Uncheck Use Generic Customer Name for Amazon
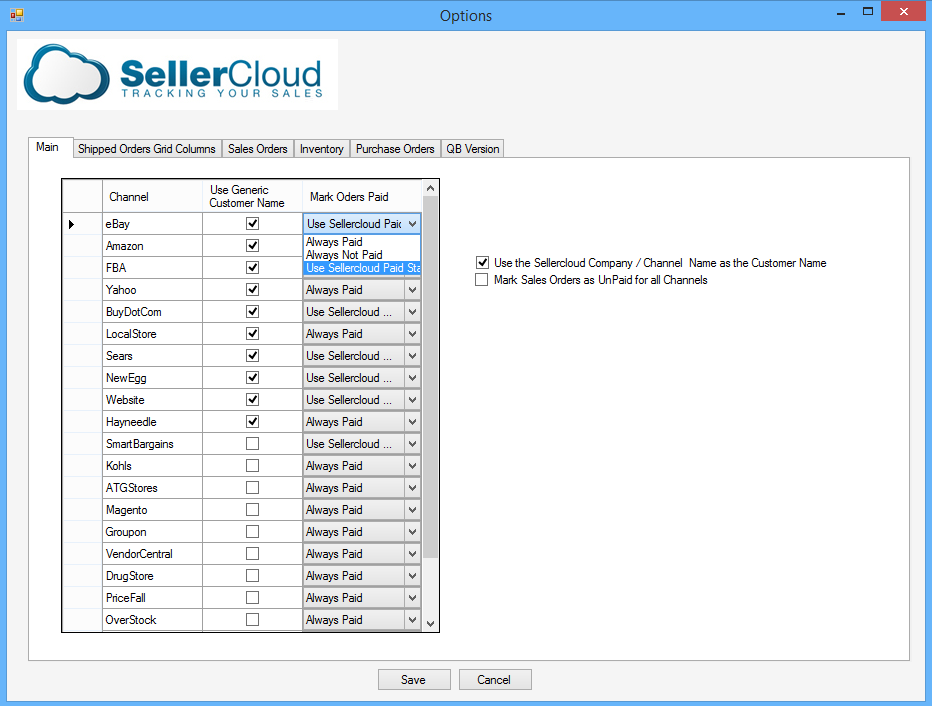The image size is (932, 706). coord(253,245)
